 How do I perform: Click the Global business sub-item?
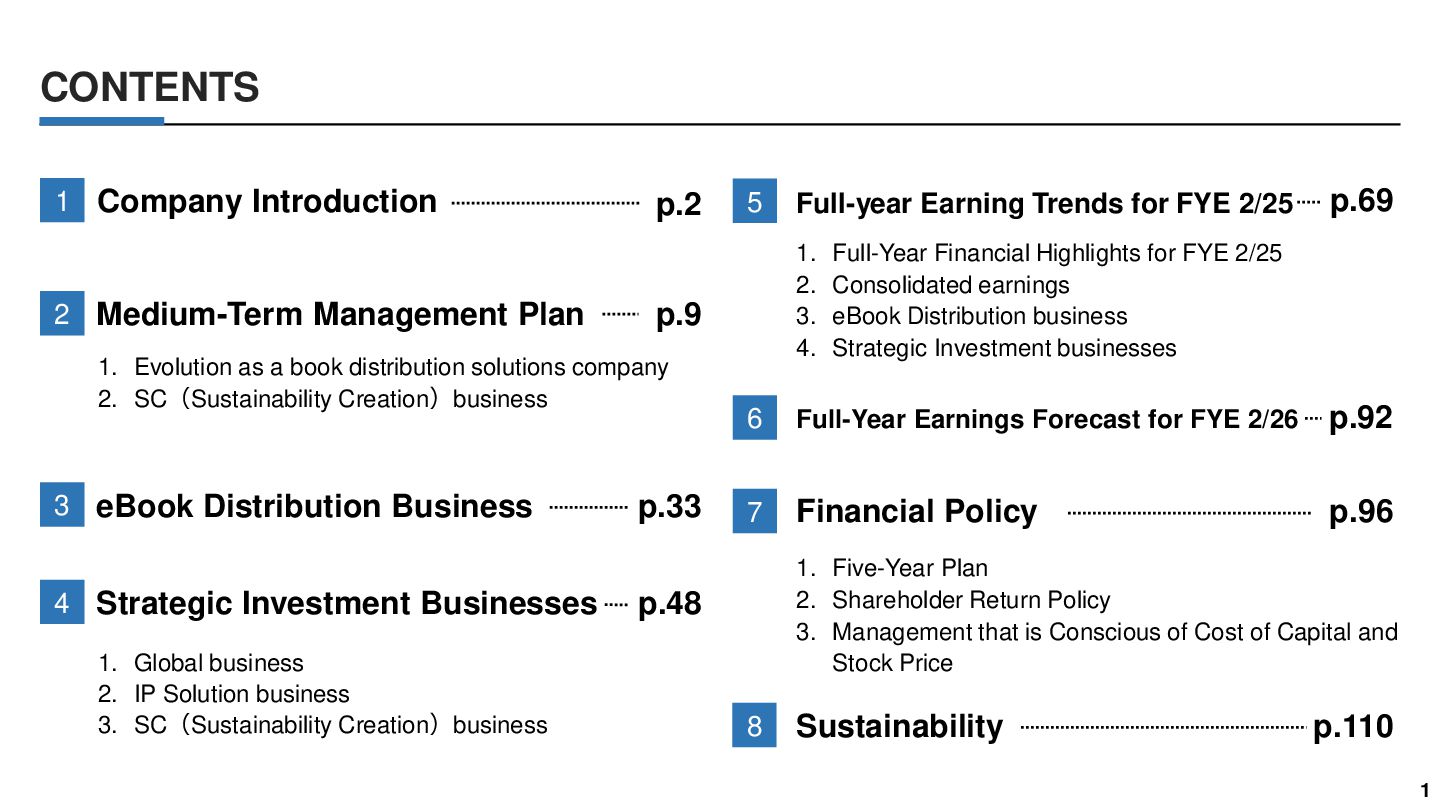[x=218, y=663]
